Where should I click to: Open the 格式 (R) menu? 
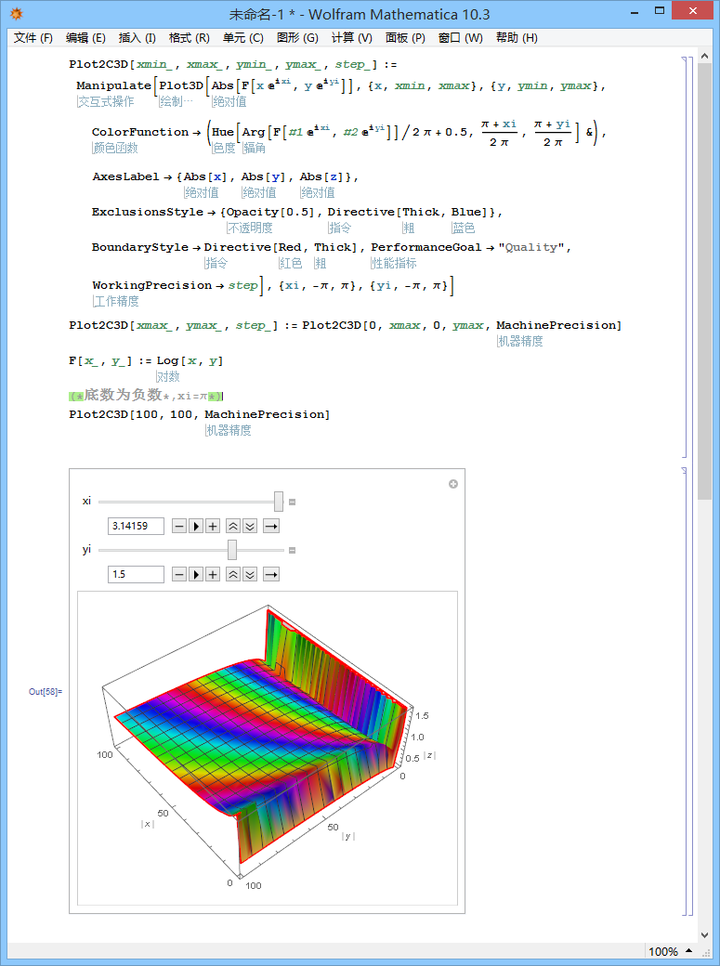click(189, 38)
